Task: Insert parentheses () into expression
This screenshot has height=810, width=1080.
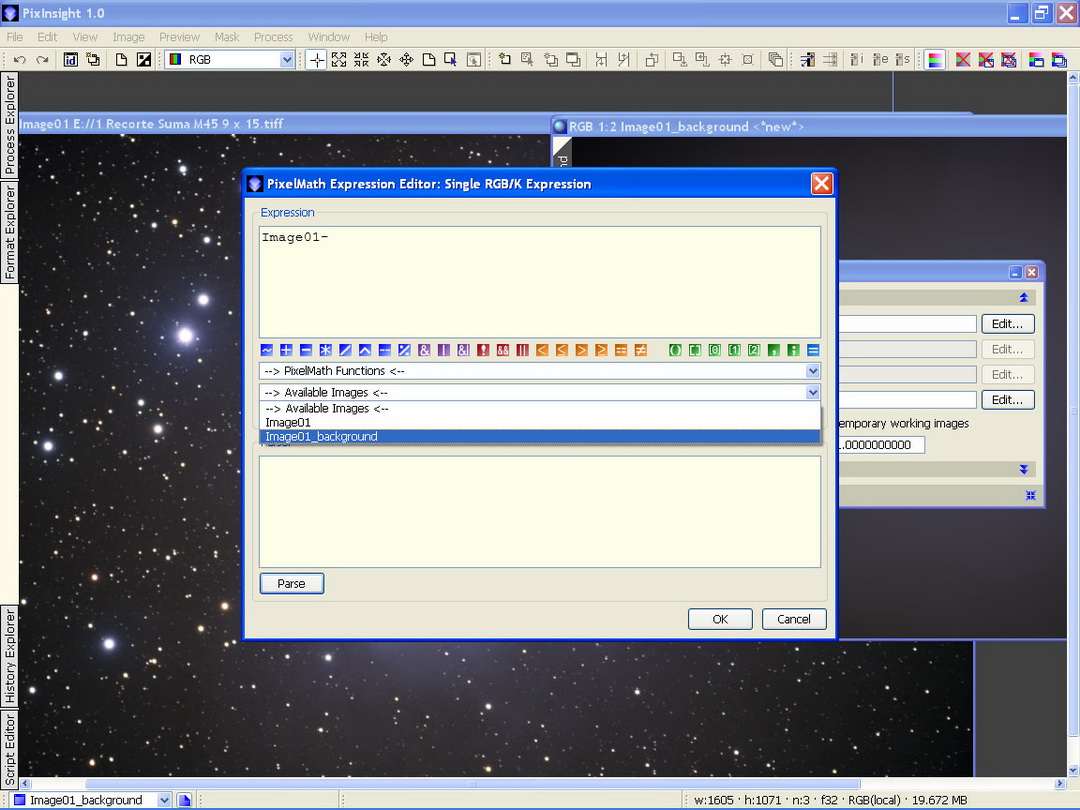Action: 675,350
